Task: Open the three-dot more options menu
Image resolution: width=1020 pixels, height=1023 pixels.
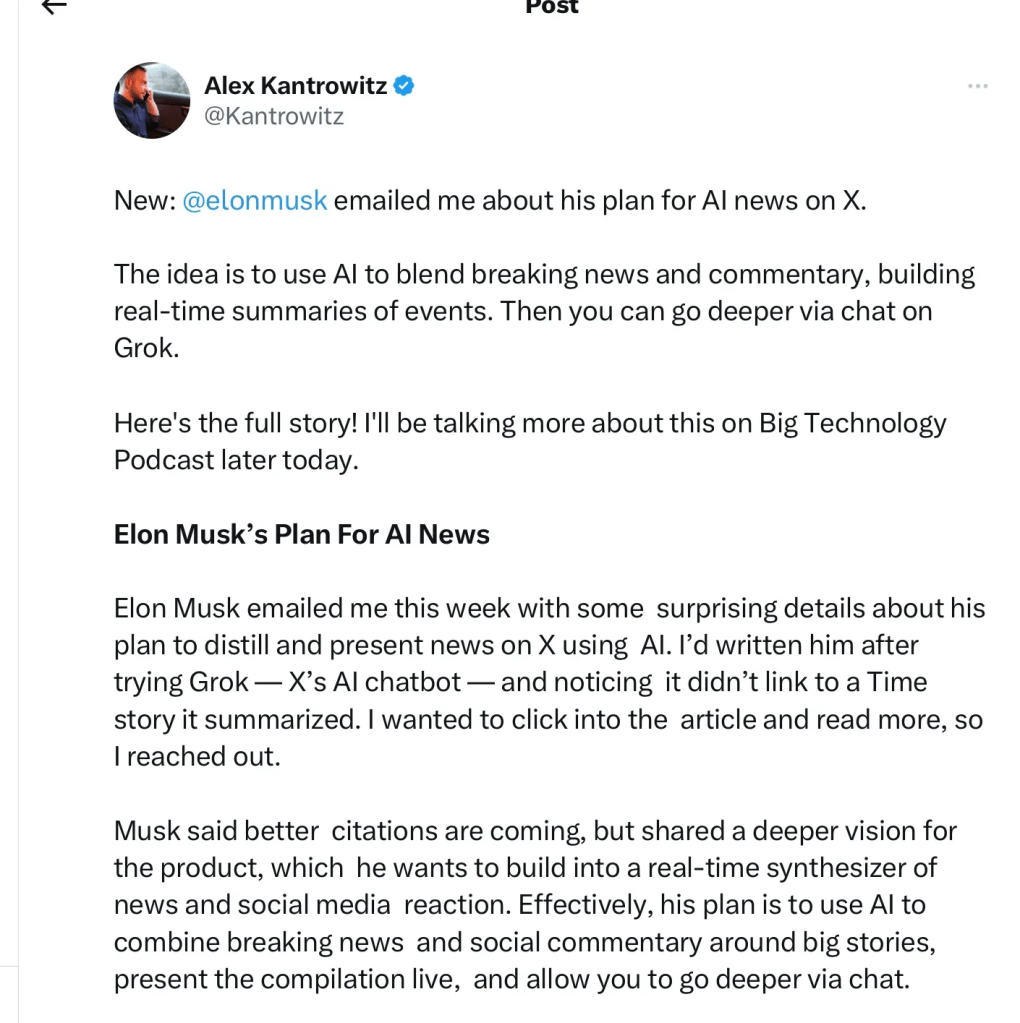Action: click(977, 87)
